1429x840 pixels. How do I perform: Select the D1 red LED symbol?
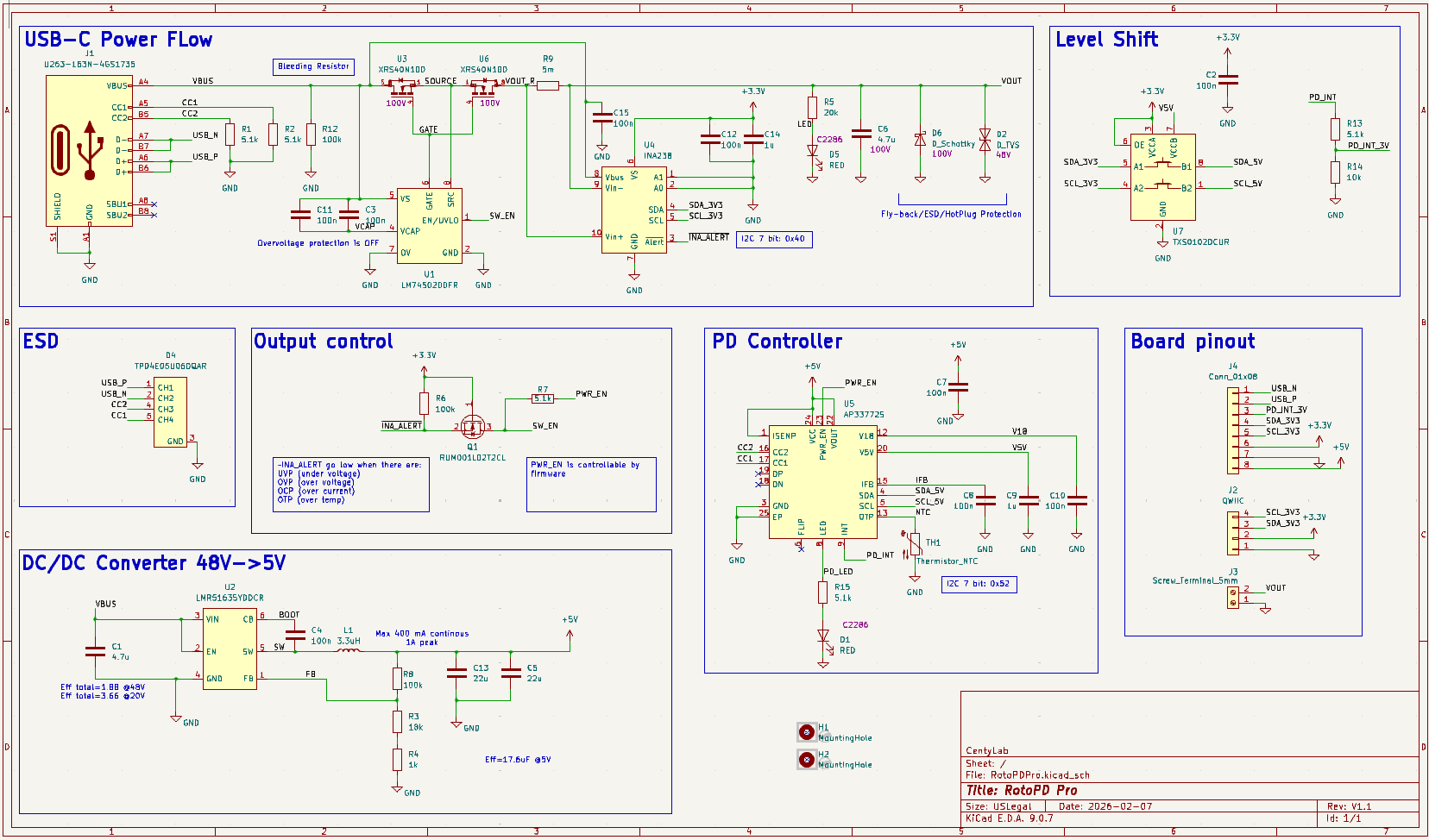(823, 636)
